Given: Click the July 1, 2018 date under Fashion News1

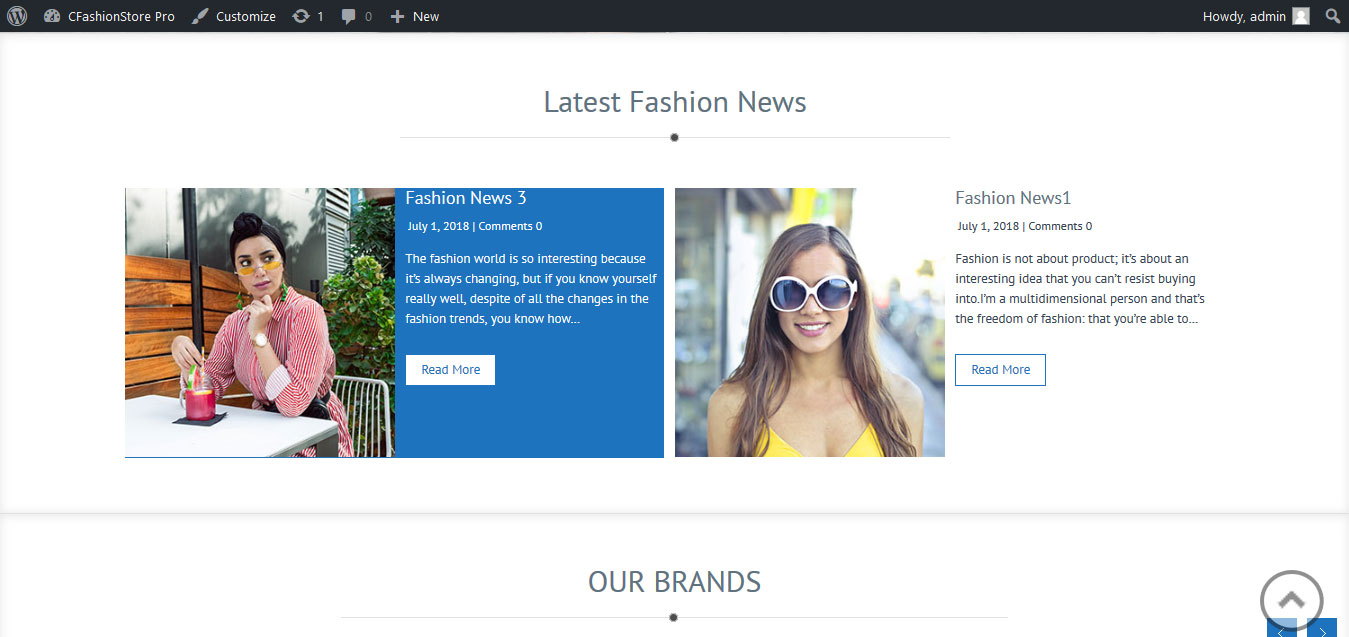Looking at the screenshot, I should [989, 226].
